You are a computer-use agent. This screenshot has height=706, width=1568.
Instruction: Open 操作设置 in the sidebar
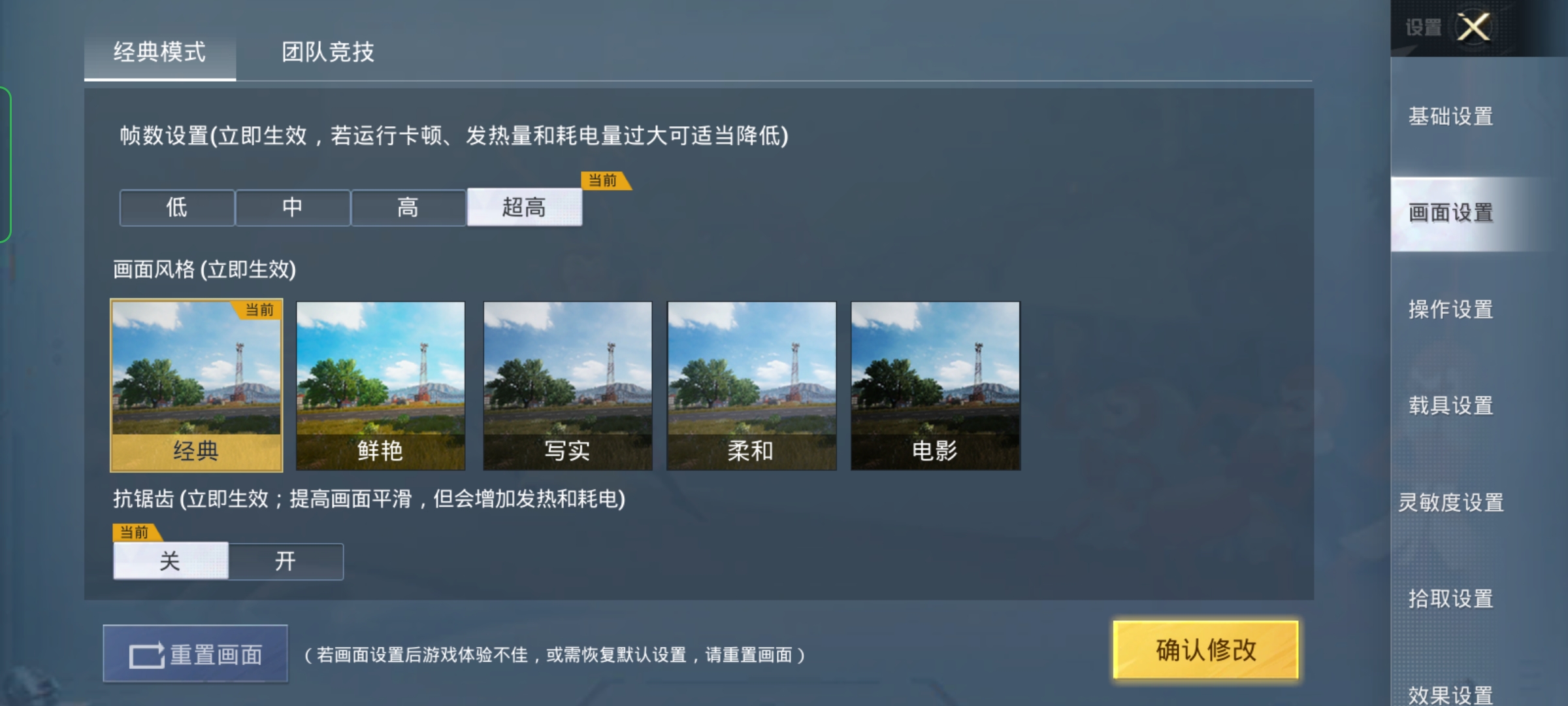pos(1451,309)
